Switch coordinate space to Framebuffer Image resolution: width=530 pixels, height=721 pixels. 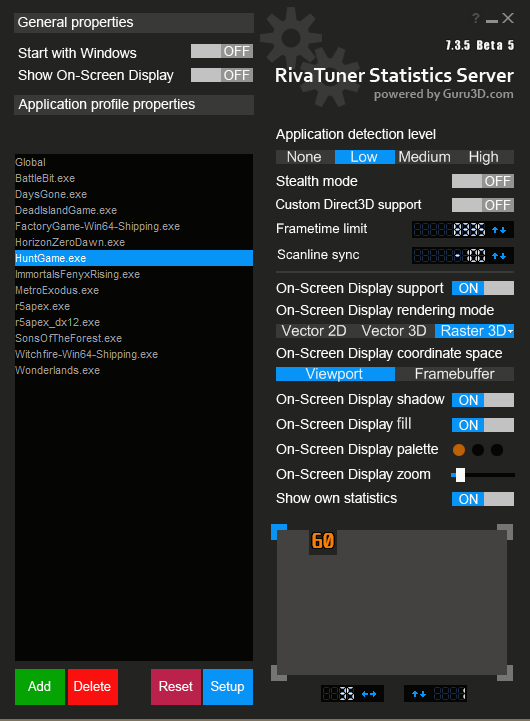pyautogui.click(x=454, y=374)
